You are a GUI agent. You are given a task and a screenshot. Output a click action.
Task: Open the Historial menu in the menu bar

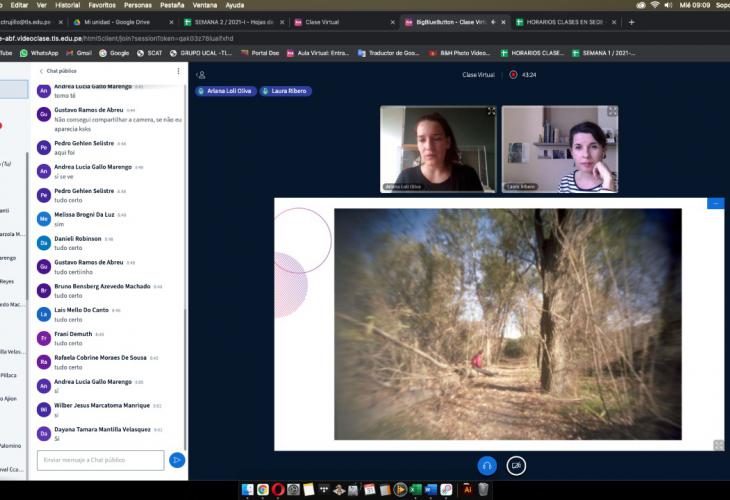(x=68, y=5)
